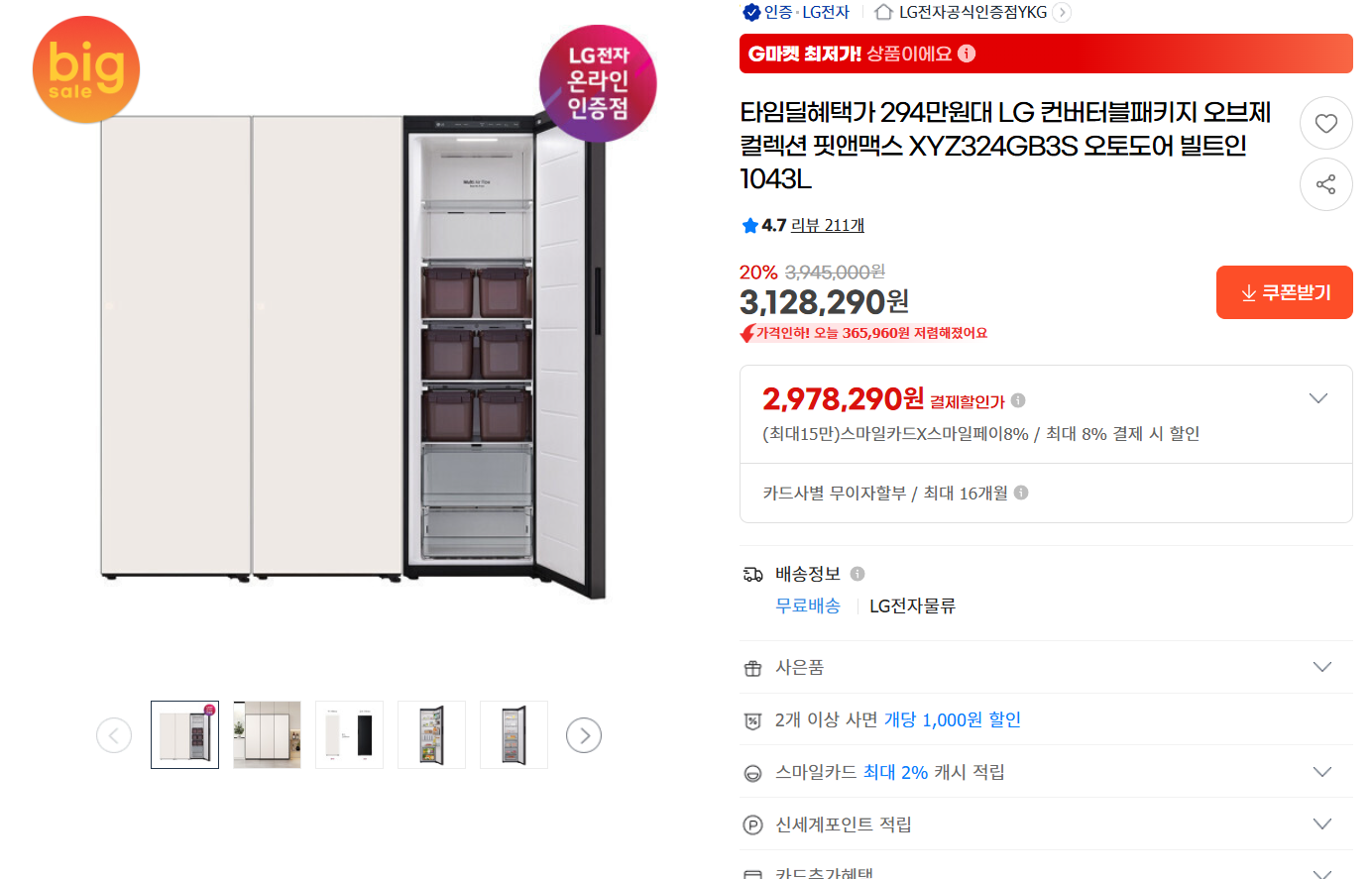Screen dimensions: 1372x879
Task: Show next product thumbnails with right arrow
Action: tap(584, 735)
